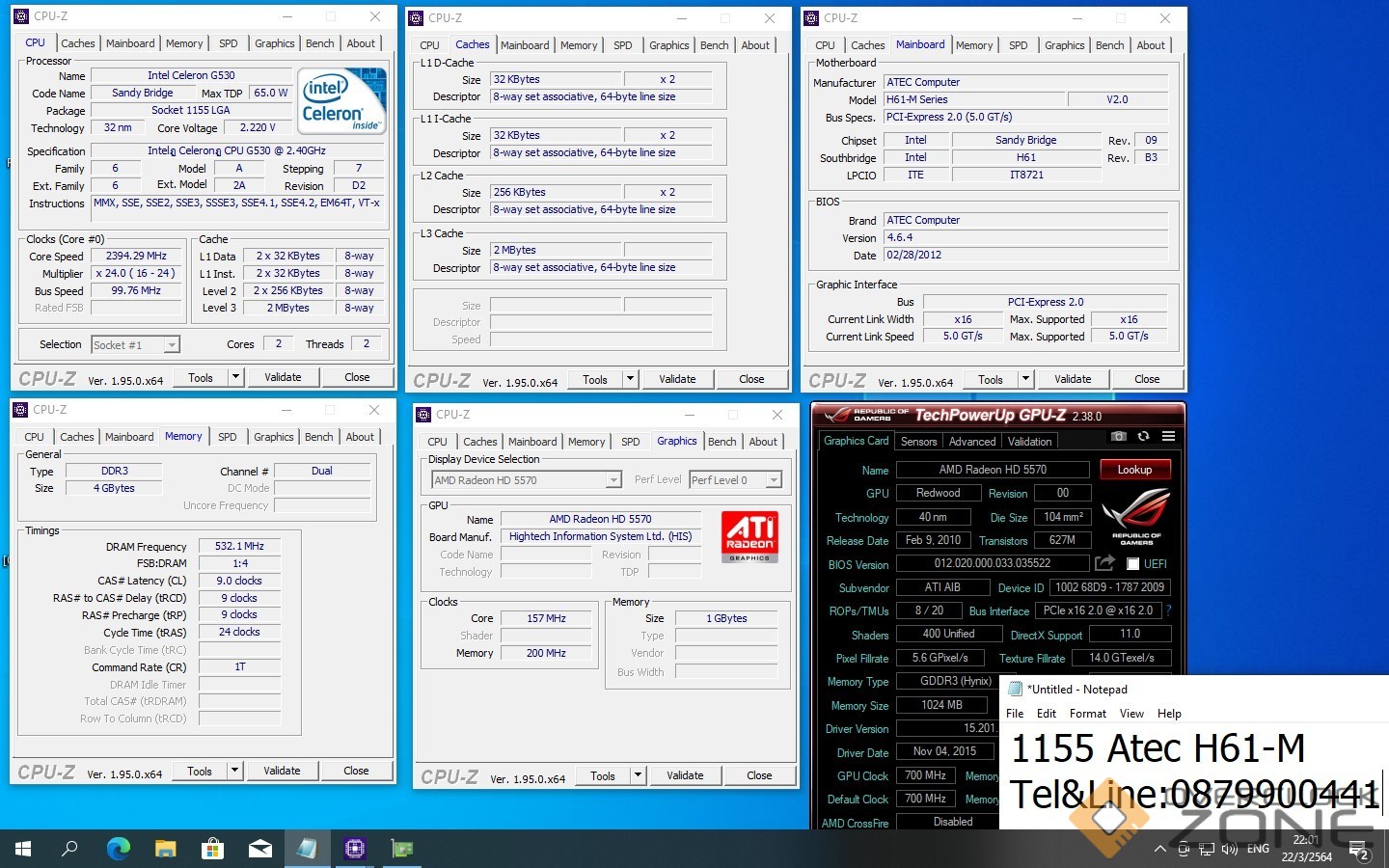Switch to the Sensors tab in GPU-Z

click(918, 442)
